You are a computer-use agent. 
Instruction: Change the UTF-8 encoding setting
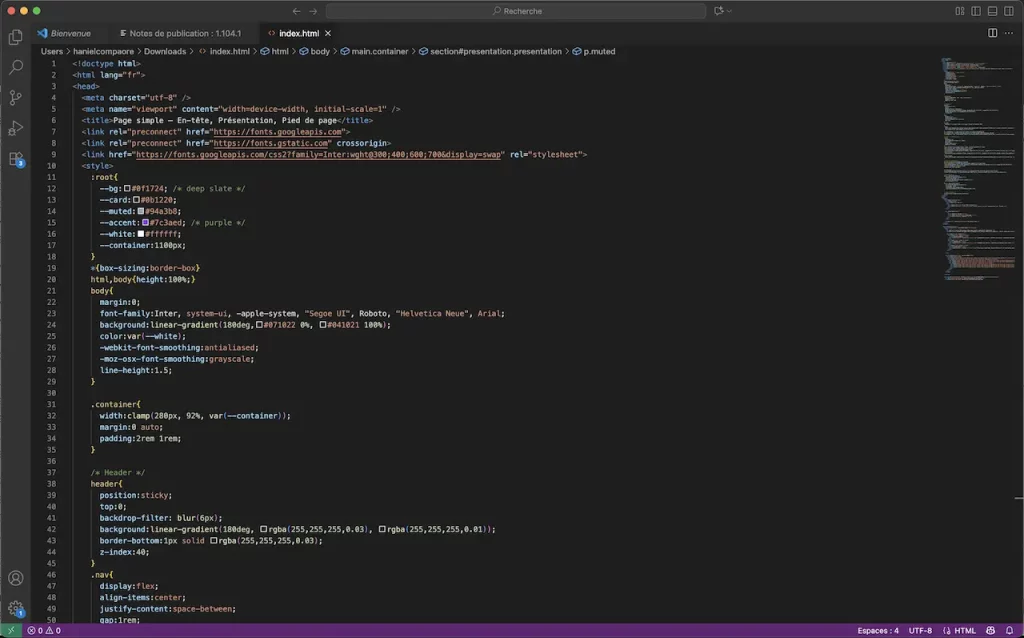click(x=919, y=631)
